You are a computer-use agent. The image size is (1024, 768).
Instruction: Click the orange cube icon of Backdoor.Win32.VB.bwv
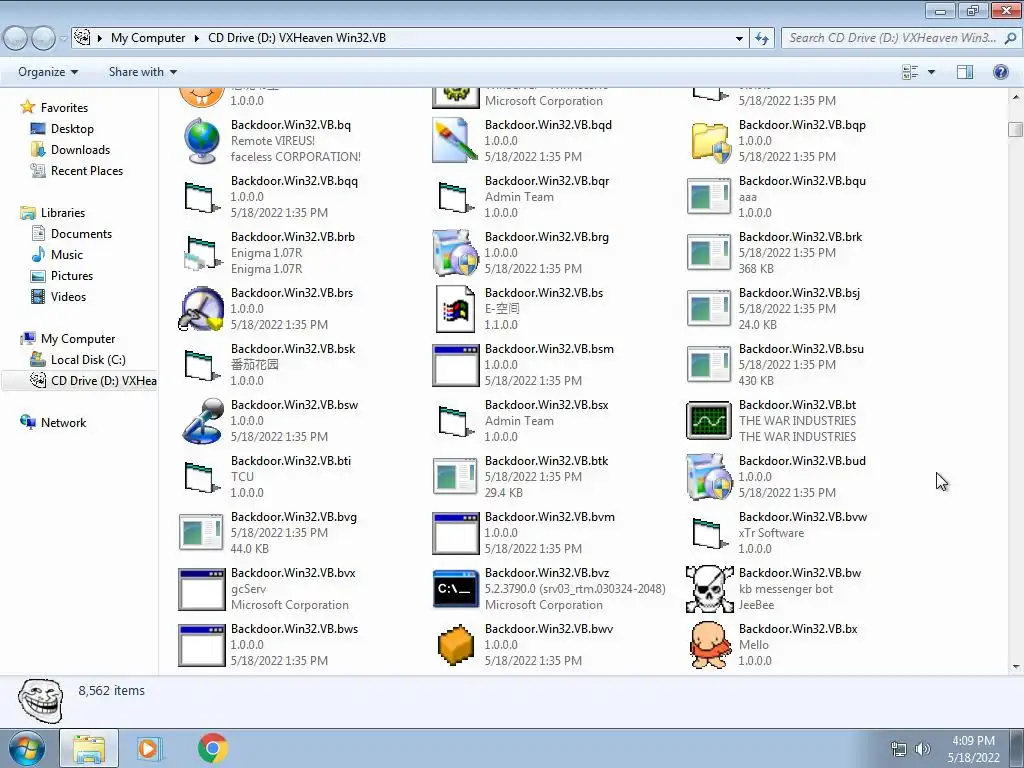455,645
